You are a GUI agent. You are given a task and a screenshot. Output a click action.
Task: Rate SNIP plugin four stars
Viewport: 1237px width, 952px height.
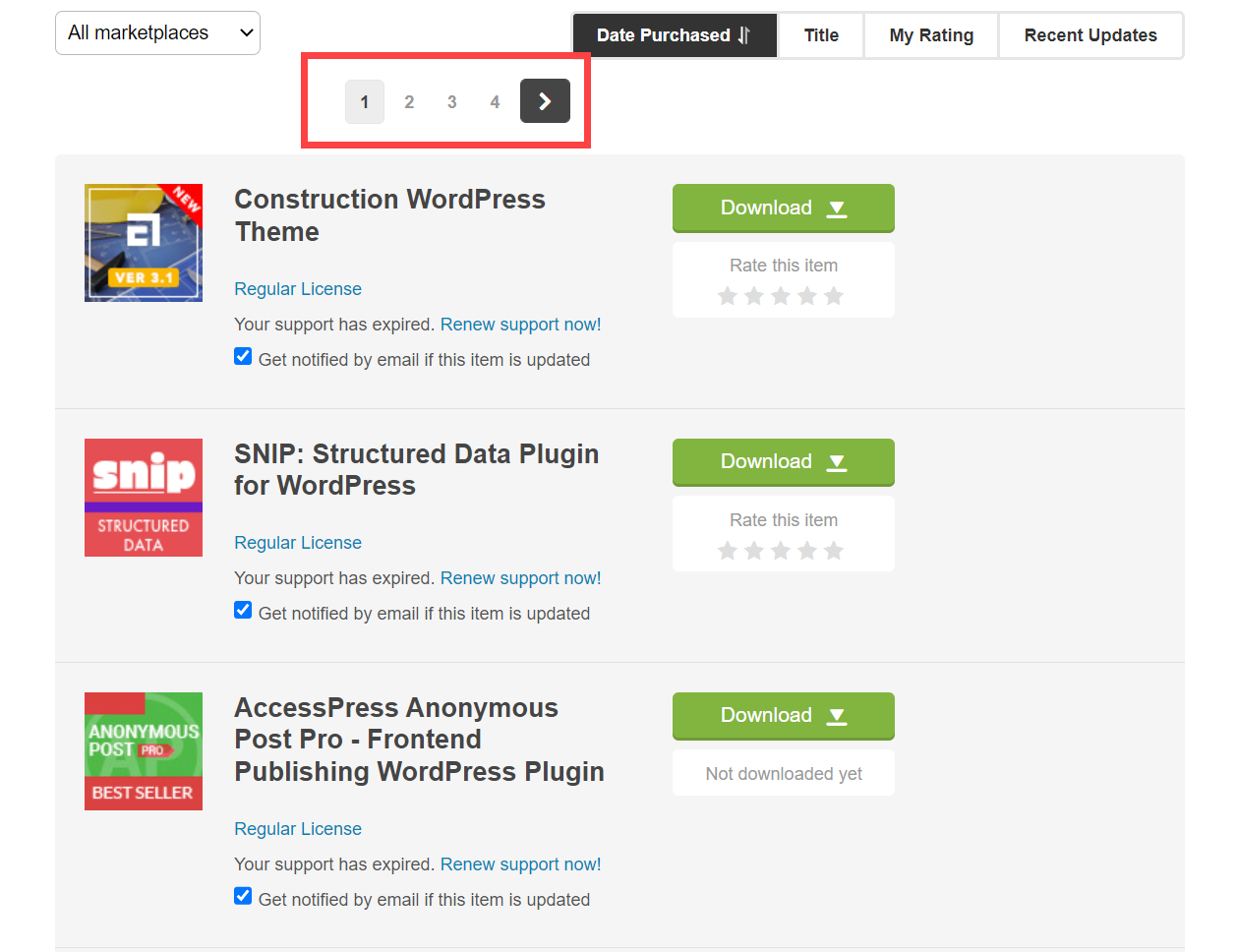(x=807, y=551)
